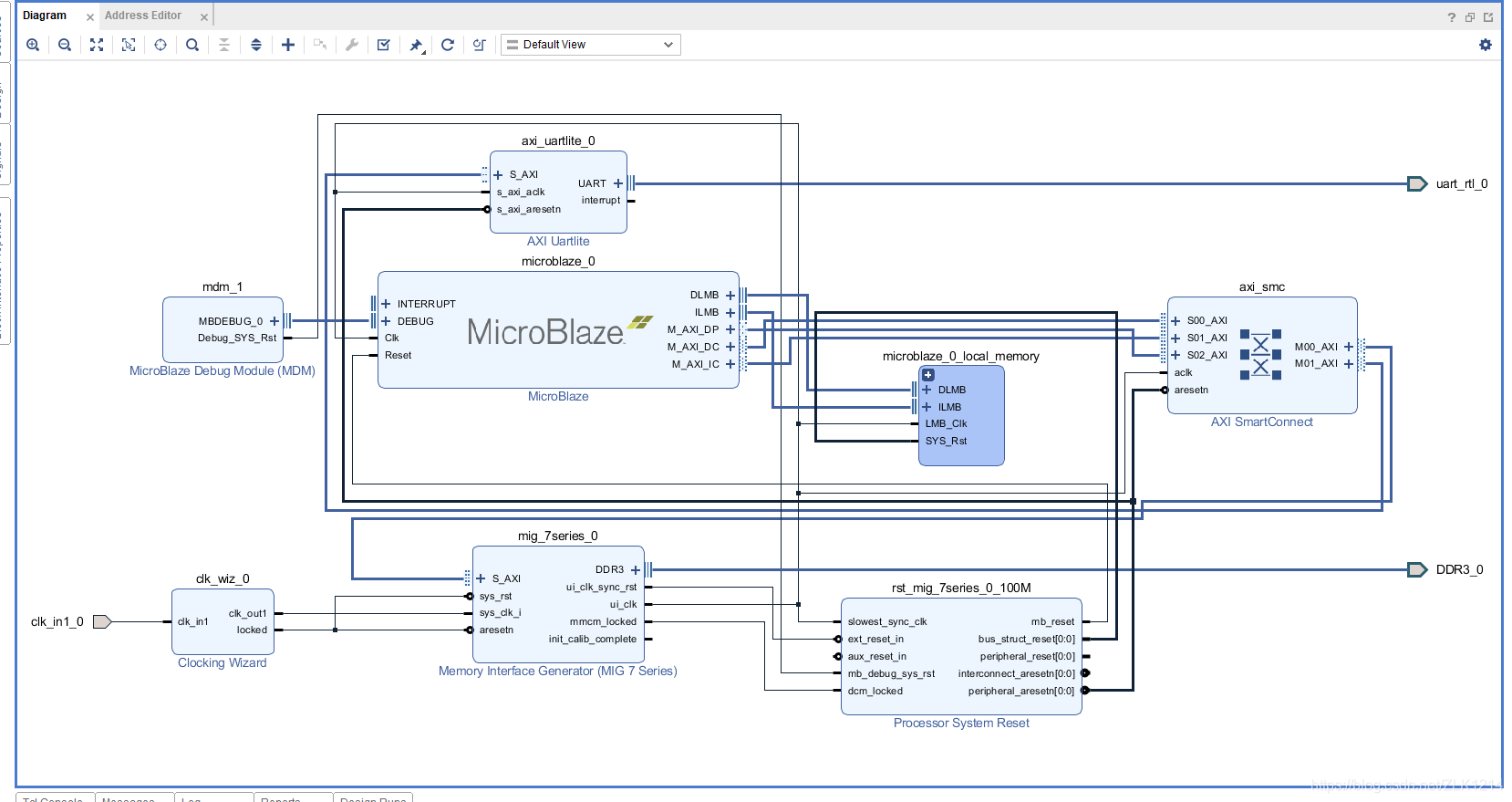Click the AXI SmartConnect label
The width and height of the screenshot is (1512, 802).
point(1262,422)
